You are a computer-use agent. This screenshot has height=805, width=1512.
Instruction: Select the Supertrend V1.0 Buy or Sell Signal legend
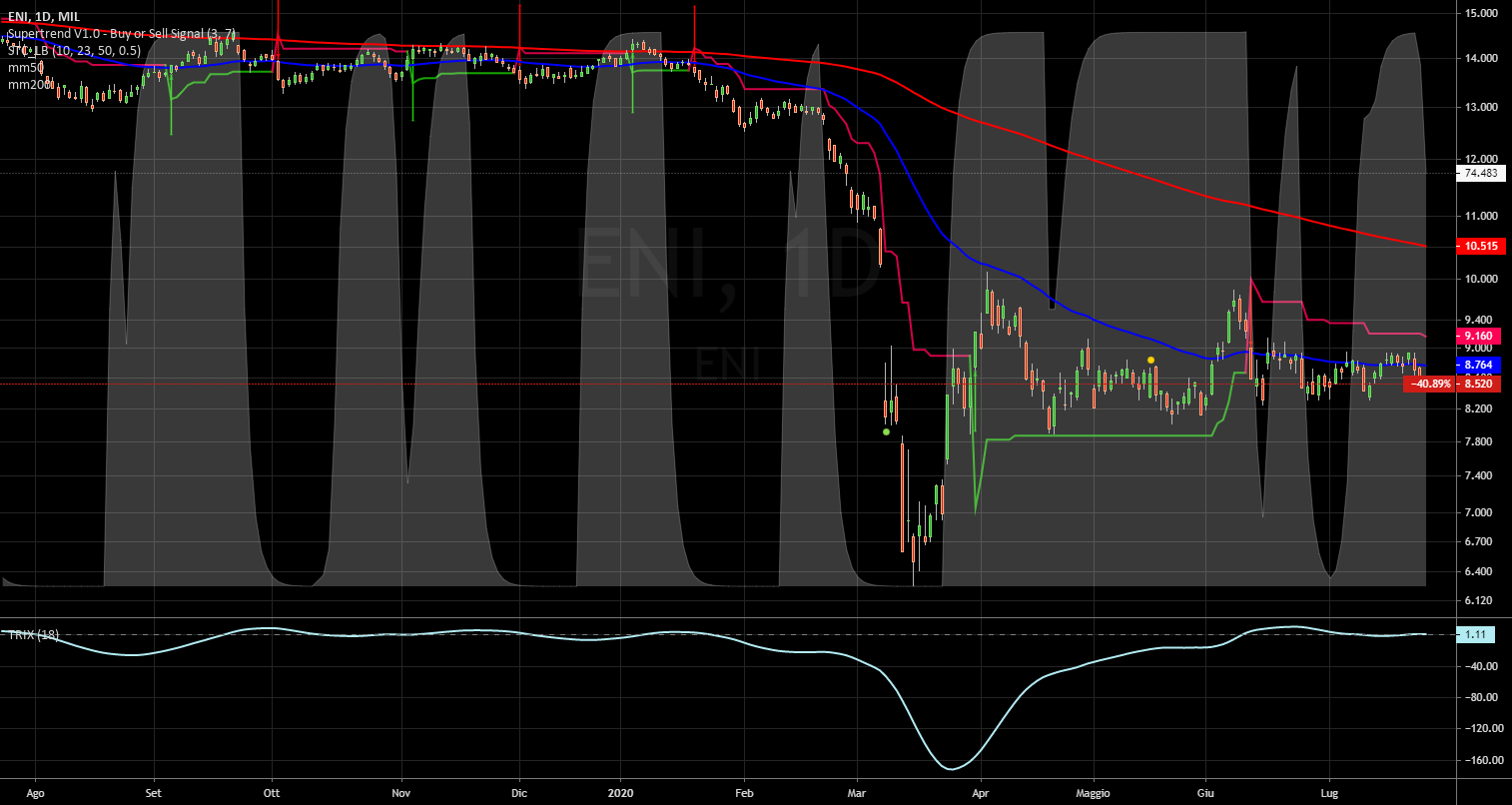[122, 33]
